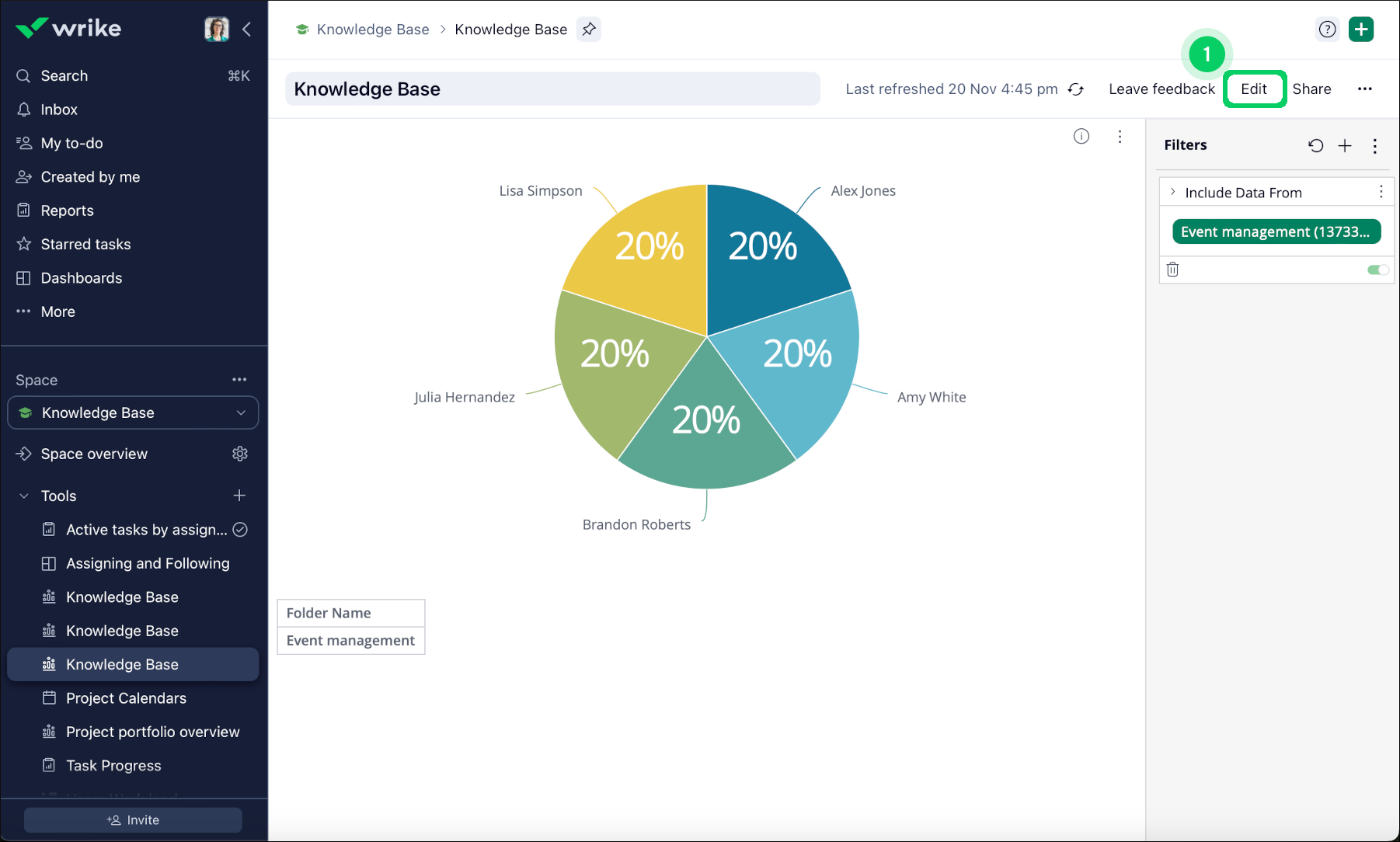Open the My to-do menu item
This screenshot has width=1400, height=842.
tap(70, 143)
